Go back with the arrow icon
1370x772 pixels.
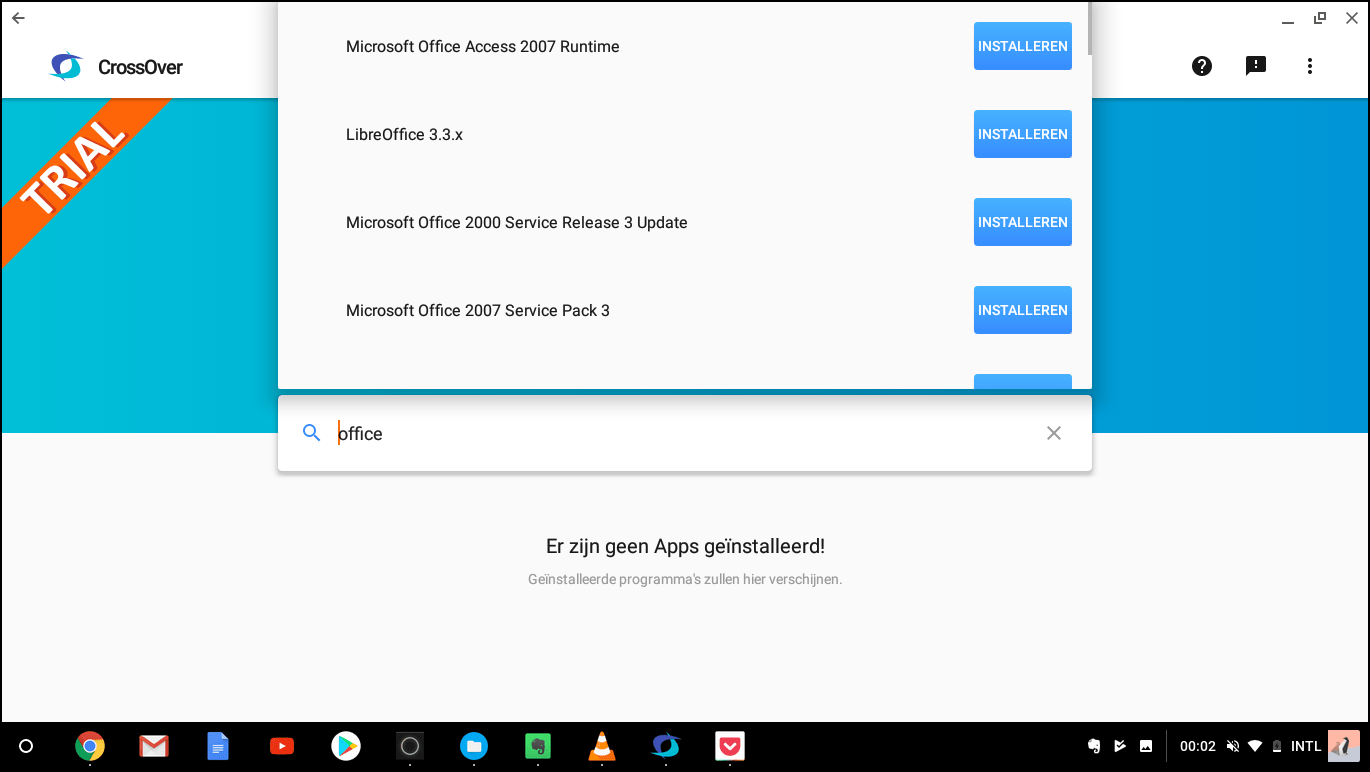[x=18, y=18]
